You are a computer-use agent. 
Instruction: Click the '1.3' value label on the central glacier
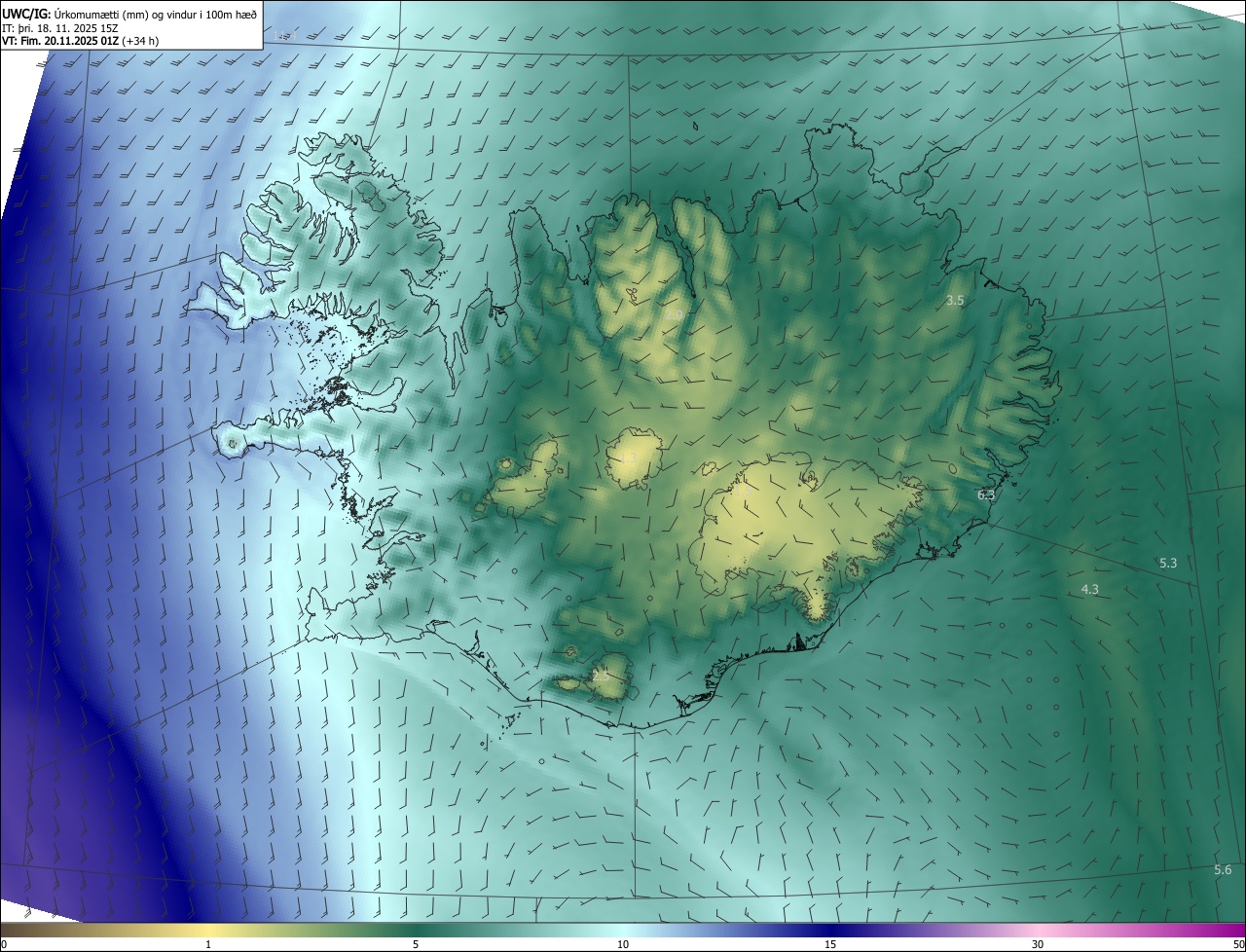coord(628,458)
